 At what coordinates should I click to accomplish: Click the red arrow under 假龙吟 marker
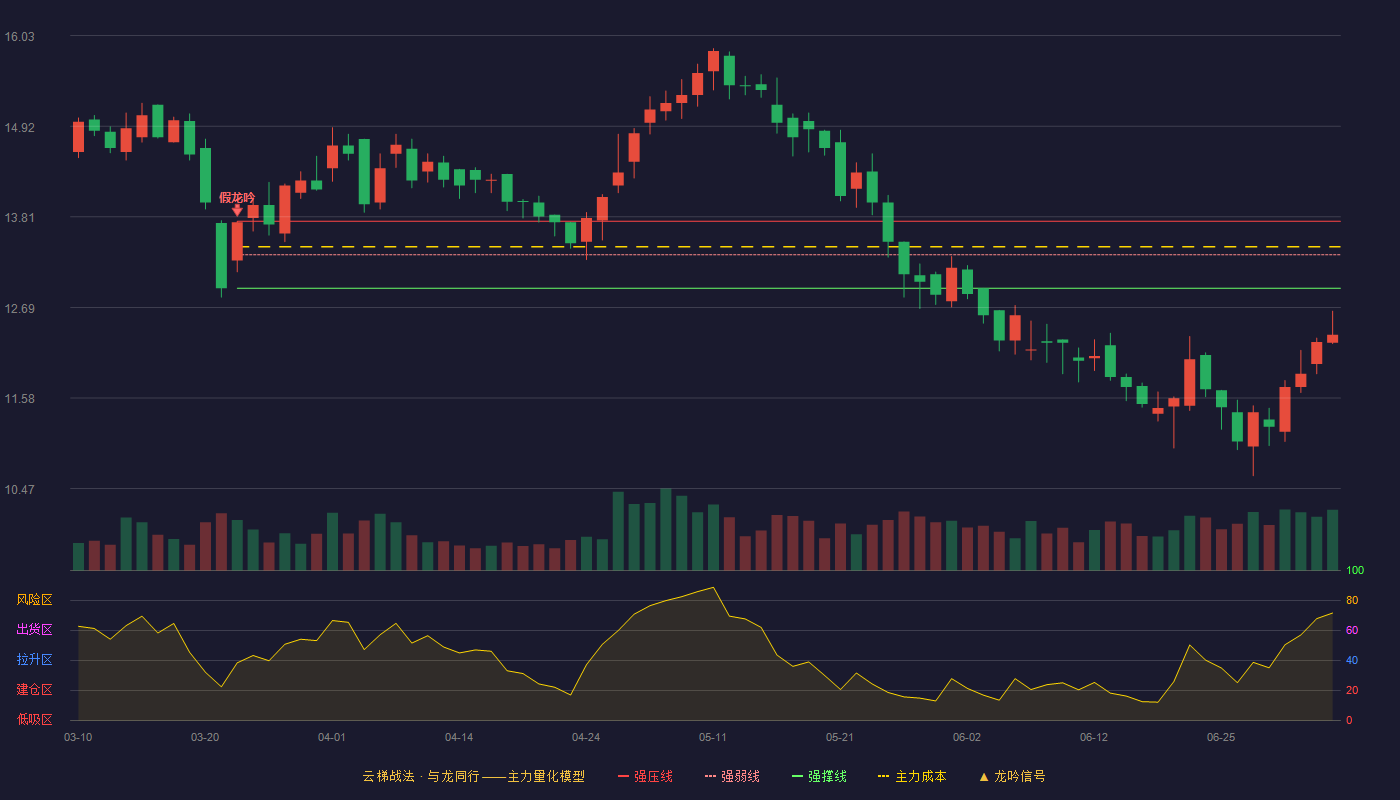[237, 211]
